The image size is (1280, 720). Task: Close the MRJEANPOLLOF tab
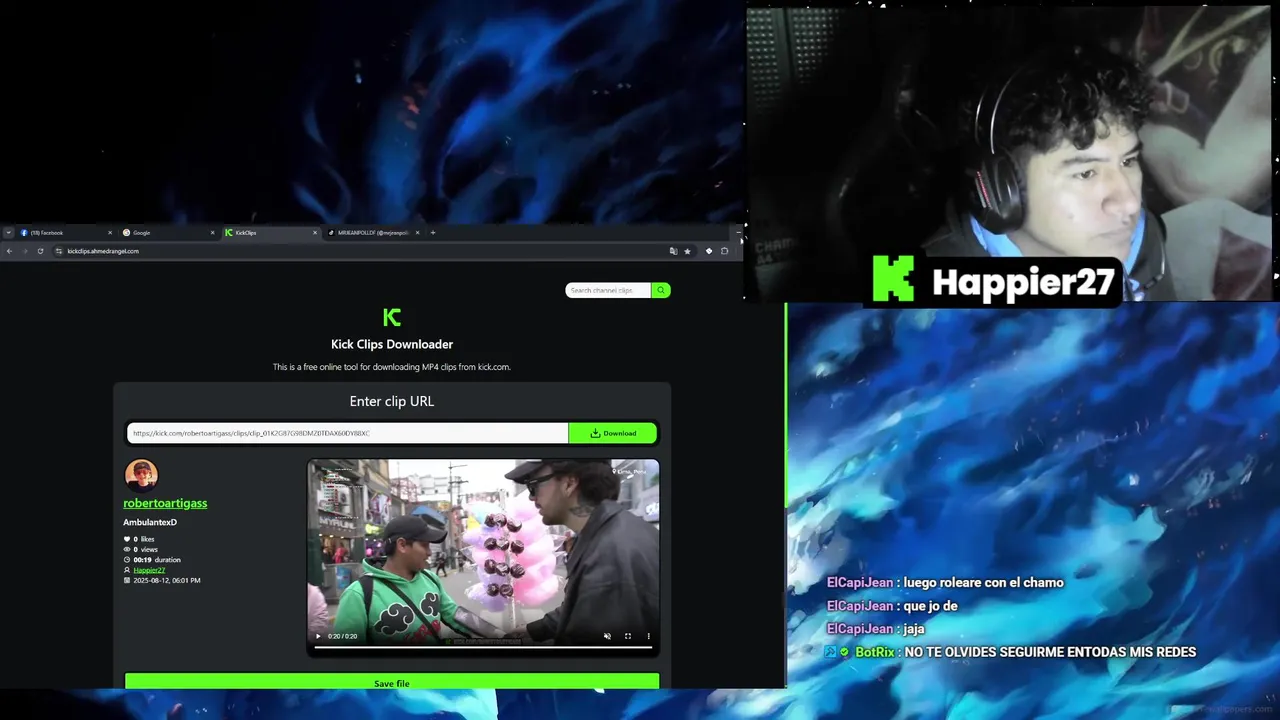click(x=417, y=232)
